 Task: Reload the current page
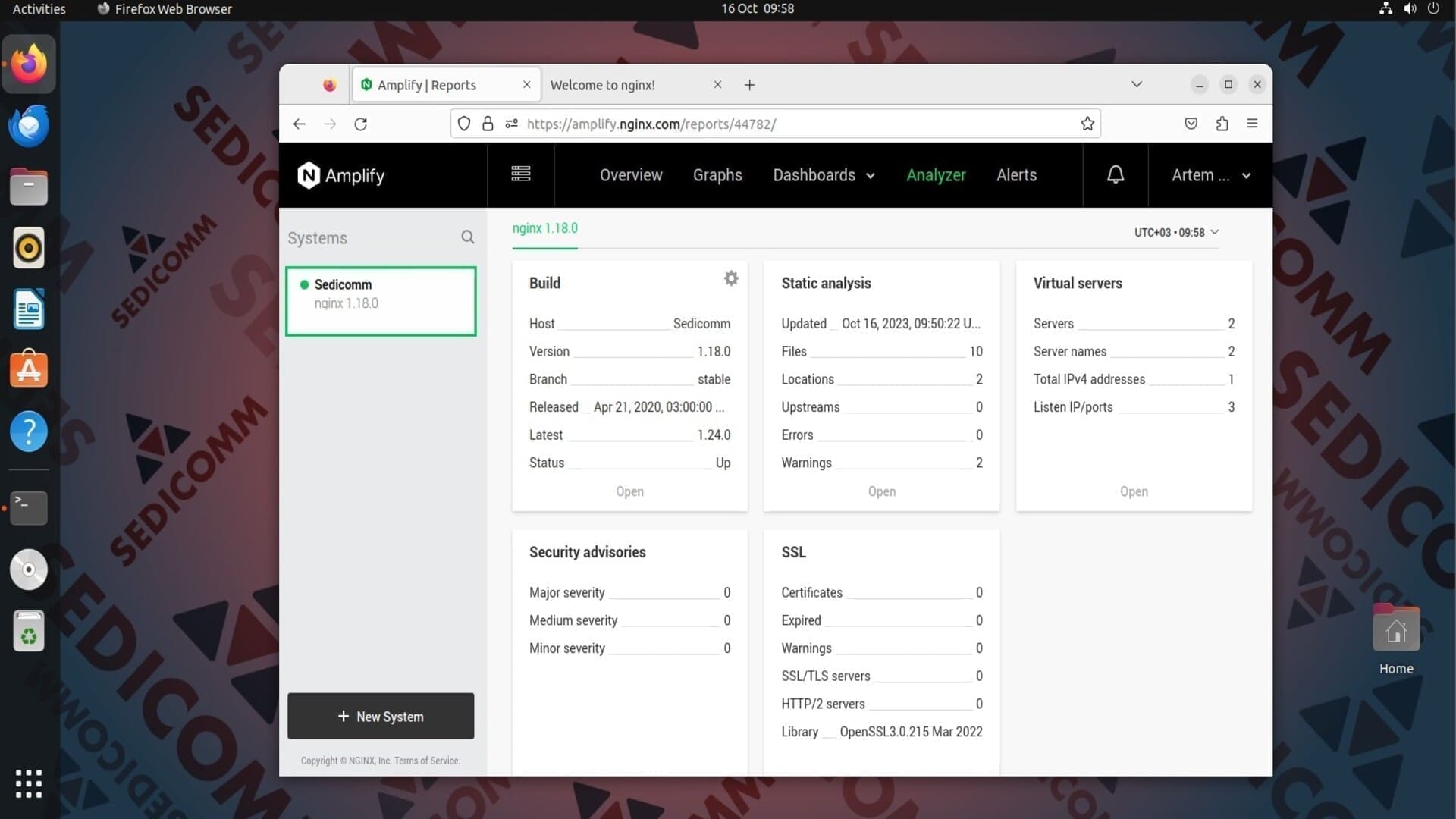pos(361,124)
